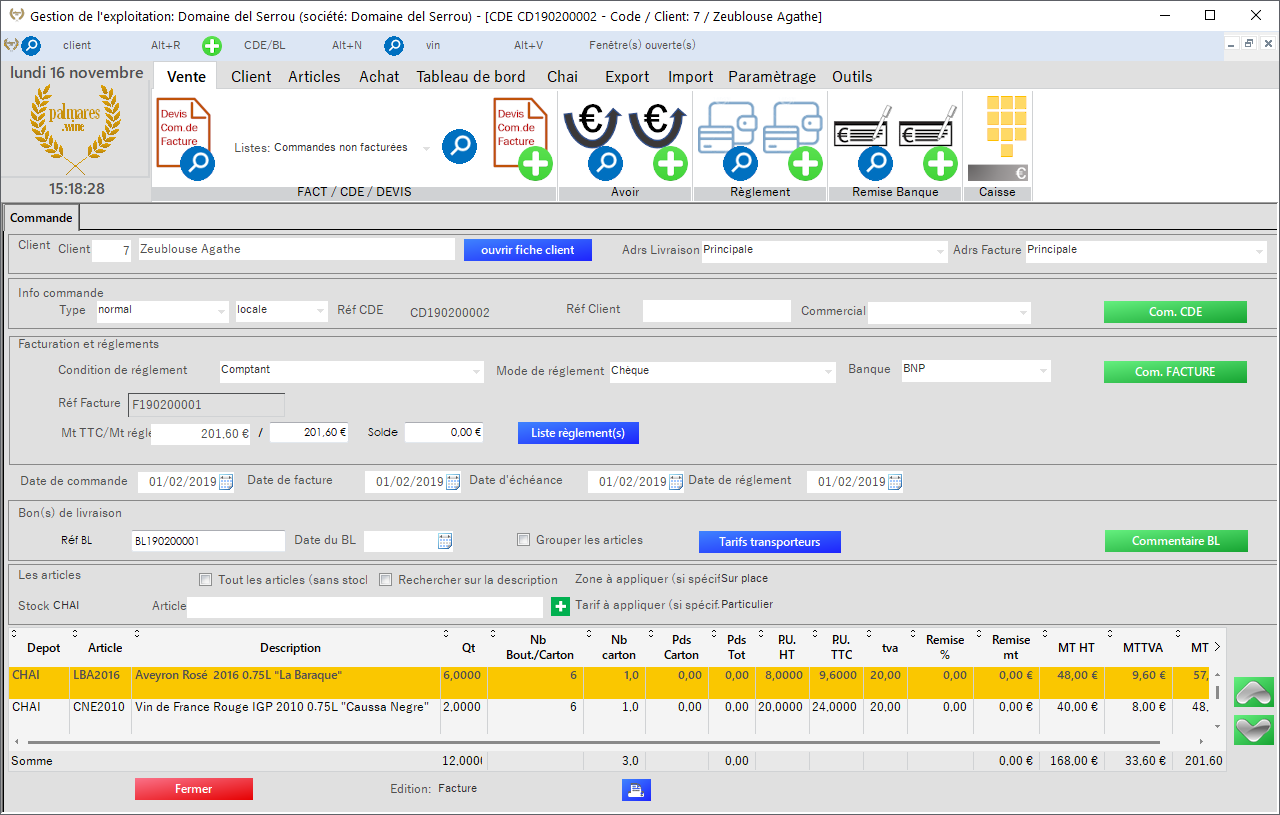The height and width of the screenshot is (815, 1280).
Task: Expand the Mode de règlement dropdown
Action: (x=828, y=372)
